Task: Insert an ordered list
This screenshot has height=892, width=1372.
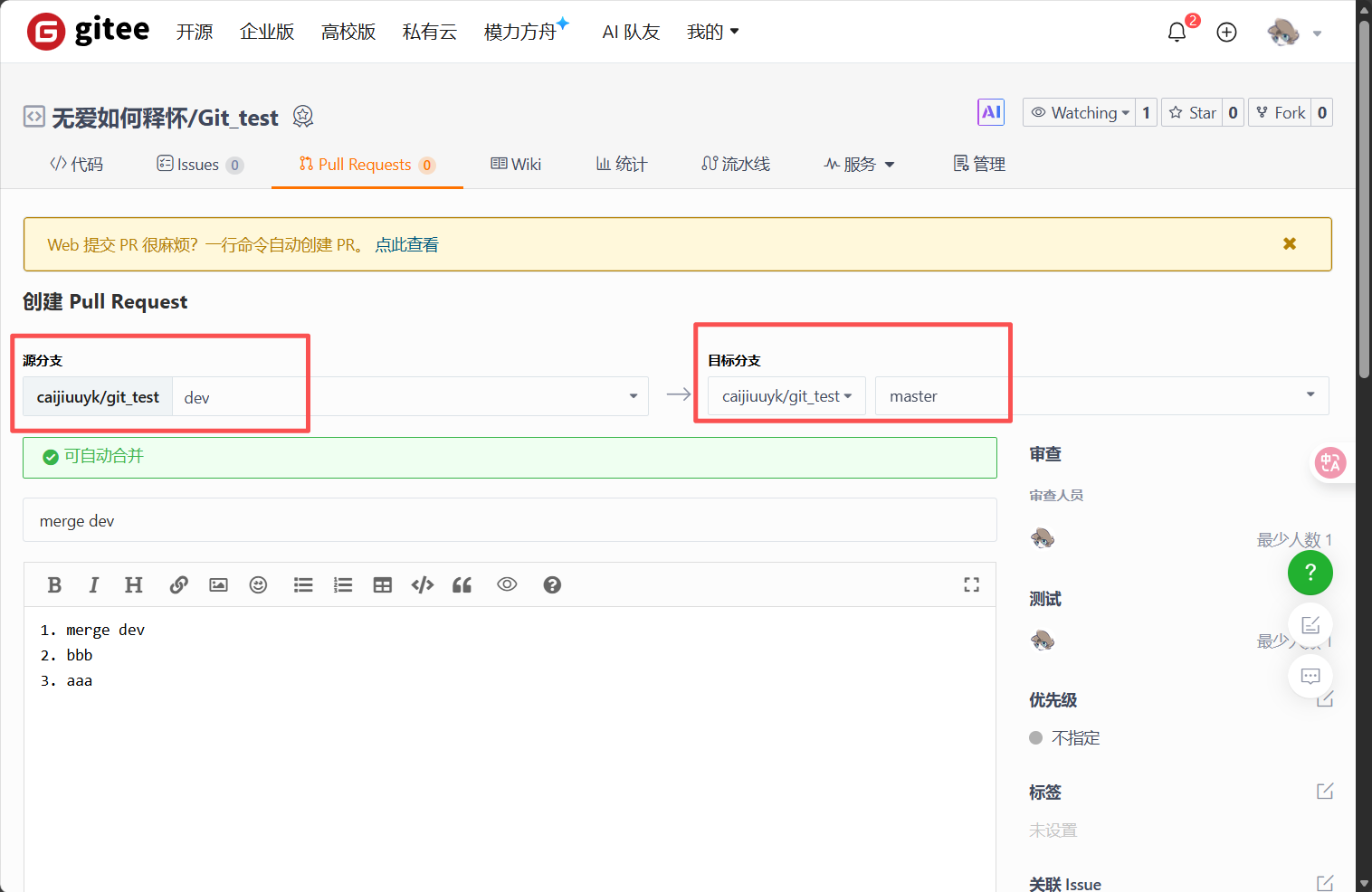Action: [343, 585]
